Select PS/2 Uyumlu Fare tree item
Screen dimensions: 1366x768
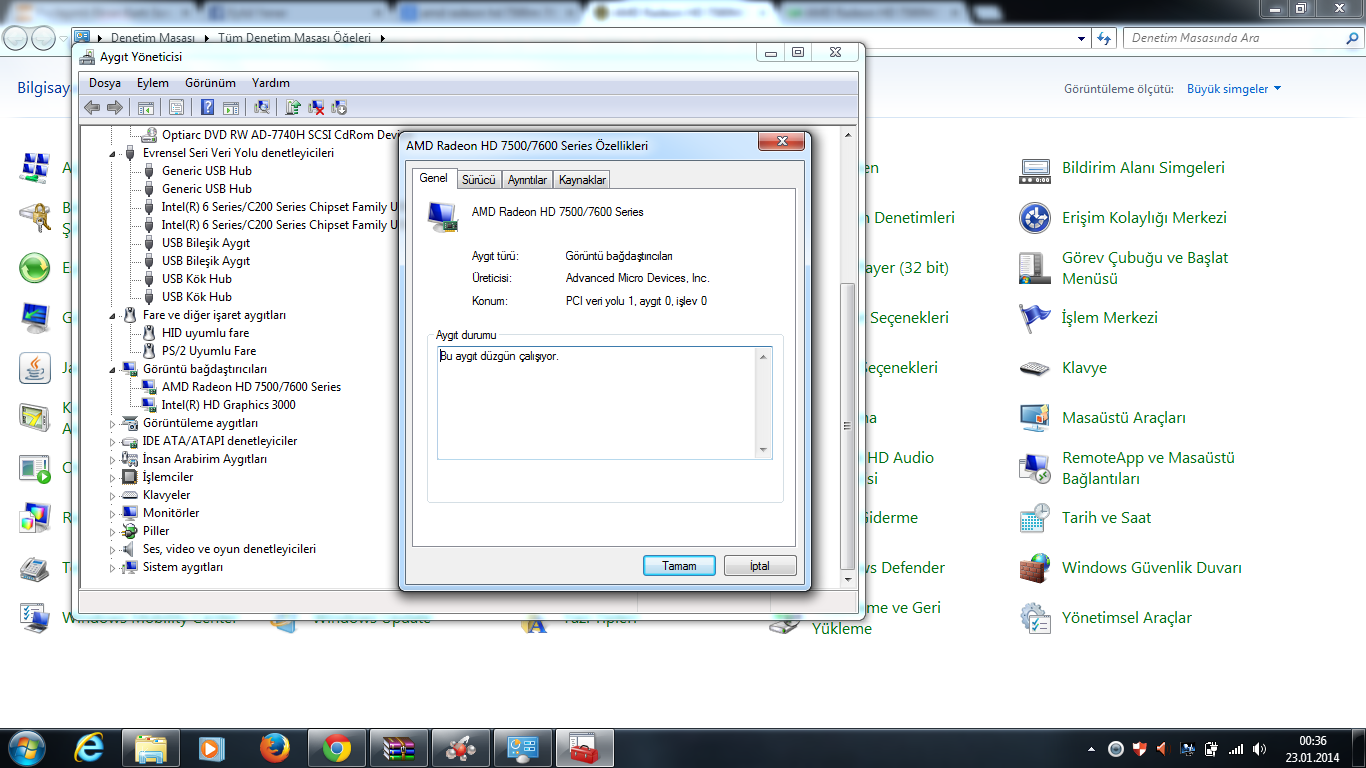[209, 351]
